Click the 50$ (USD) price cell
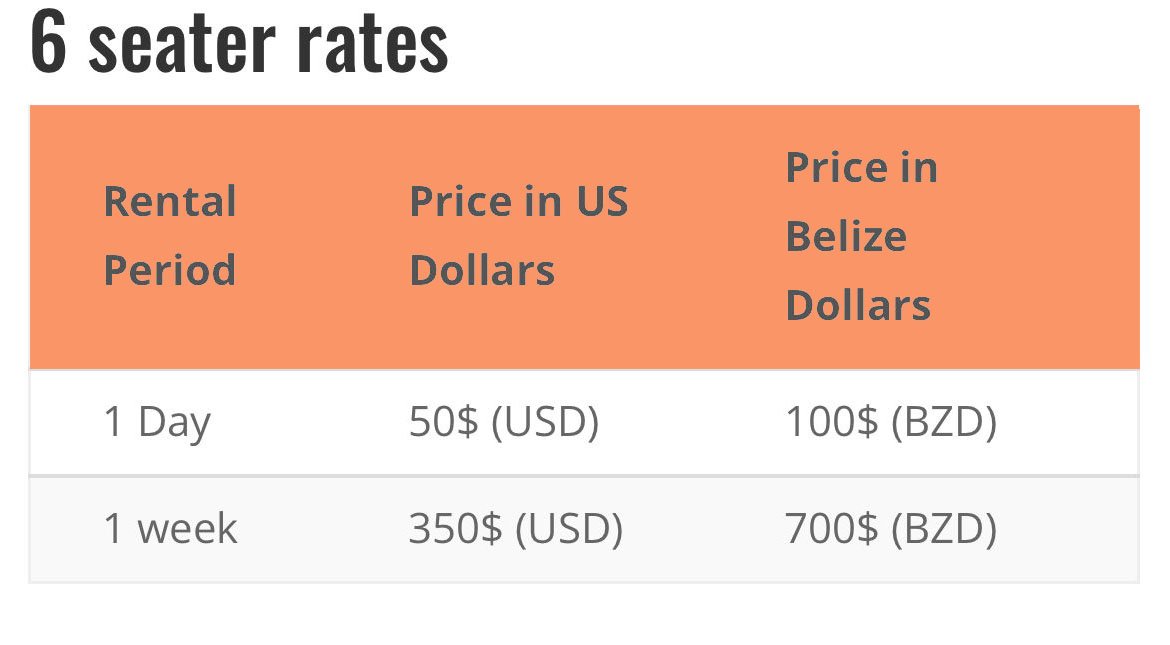The height and width of the screenshot is (645, 1170). 503,423
